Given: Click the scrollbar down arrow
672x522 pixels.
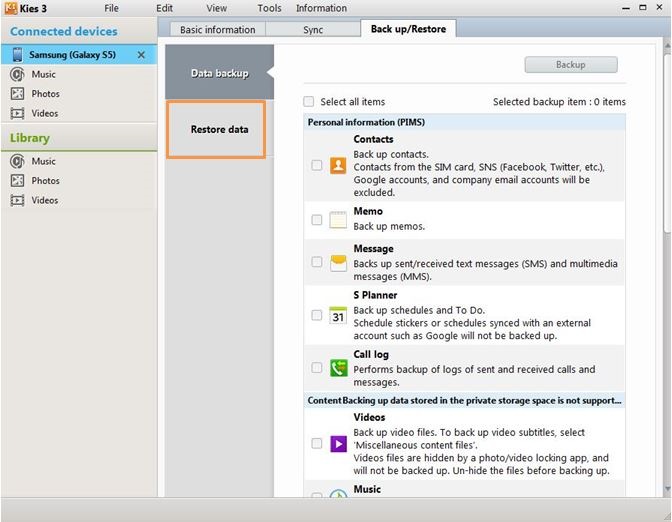Looking at the screenshot, I should point(667,489).
